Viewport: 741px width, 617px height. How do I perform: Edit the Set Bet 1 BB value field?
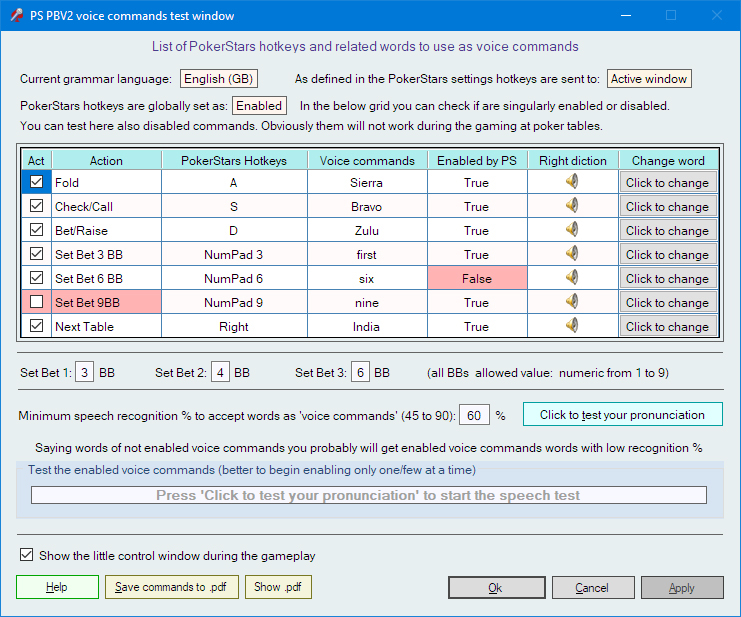click(x=85, y=373)
